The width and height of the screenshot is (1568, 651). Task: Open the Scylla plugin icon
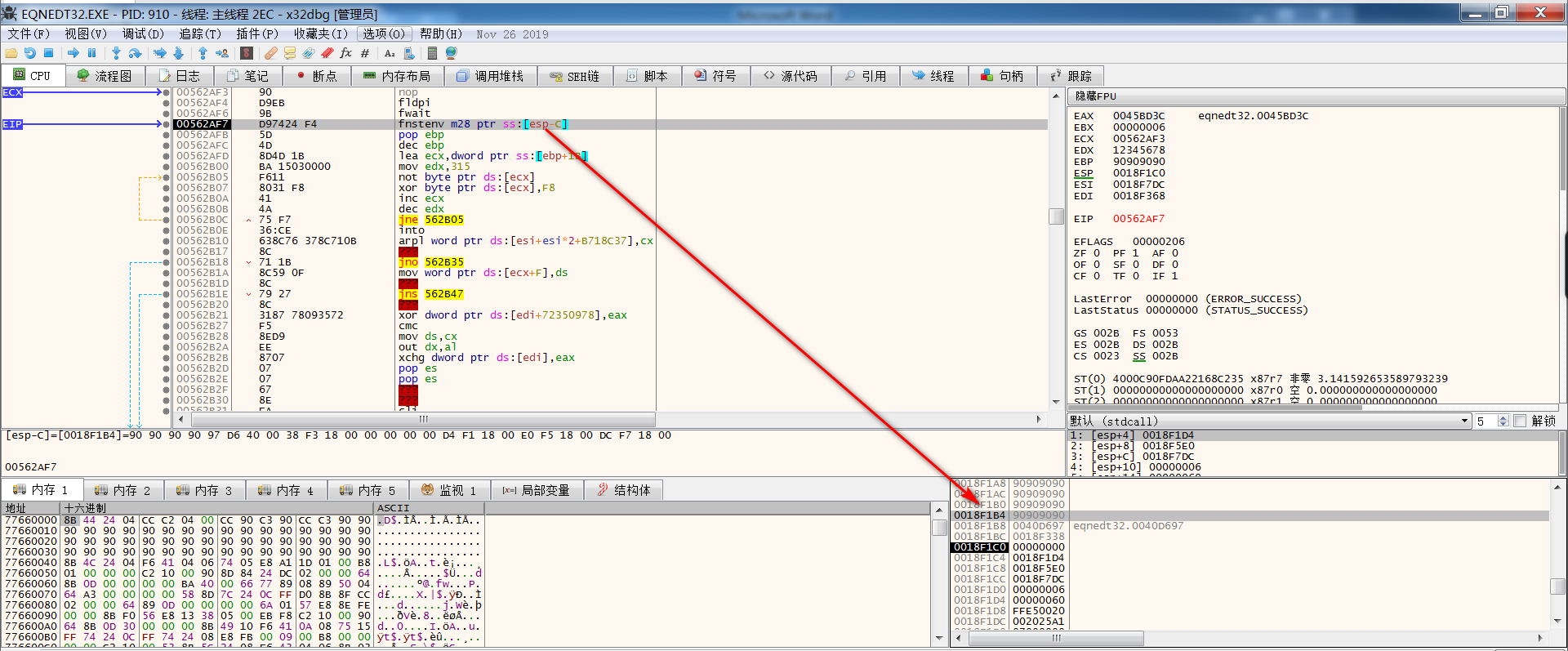[x=247, y=53]
